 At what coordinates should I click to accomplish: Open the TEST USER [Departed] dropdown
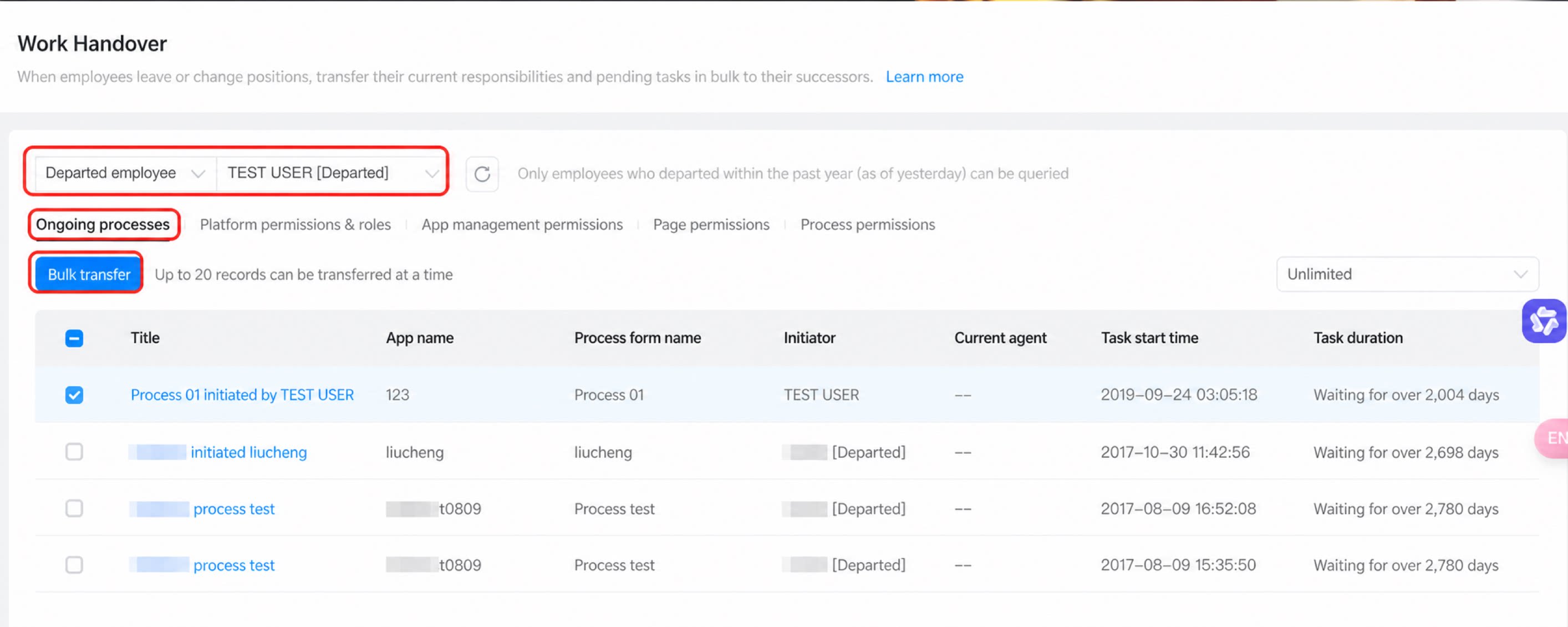pyautogui.click(x=332, y=173)
